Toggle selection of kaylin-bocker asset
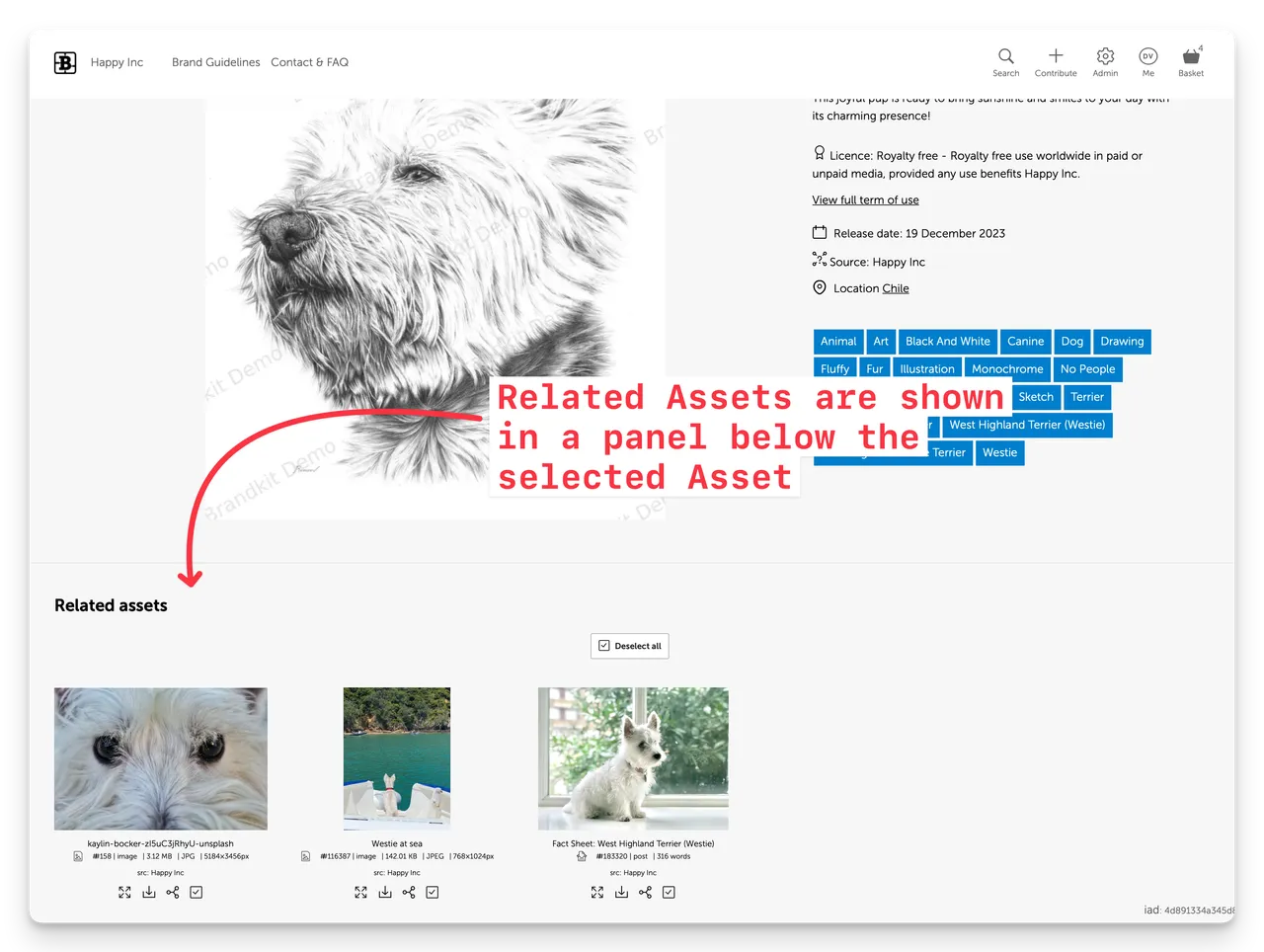1264x952 pixels. (197, 892)
